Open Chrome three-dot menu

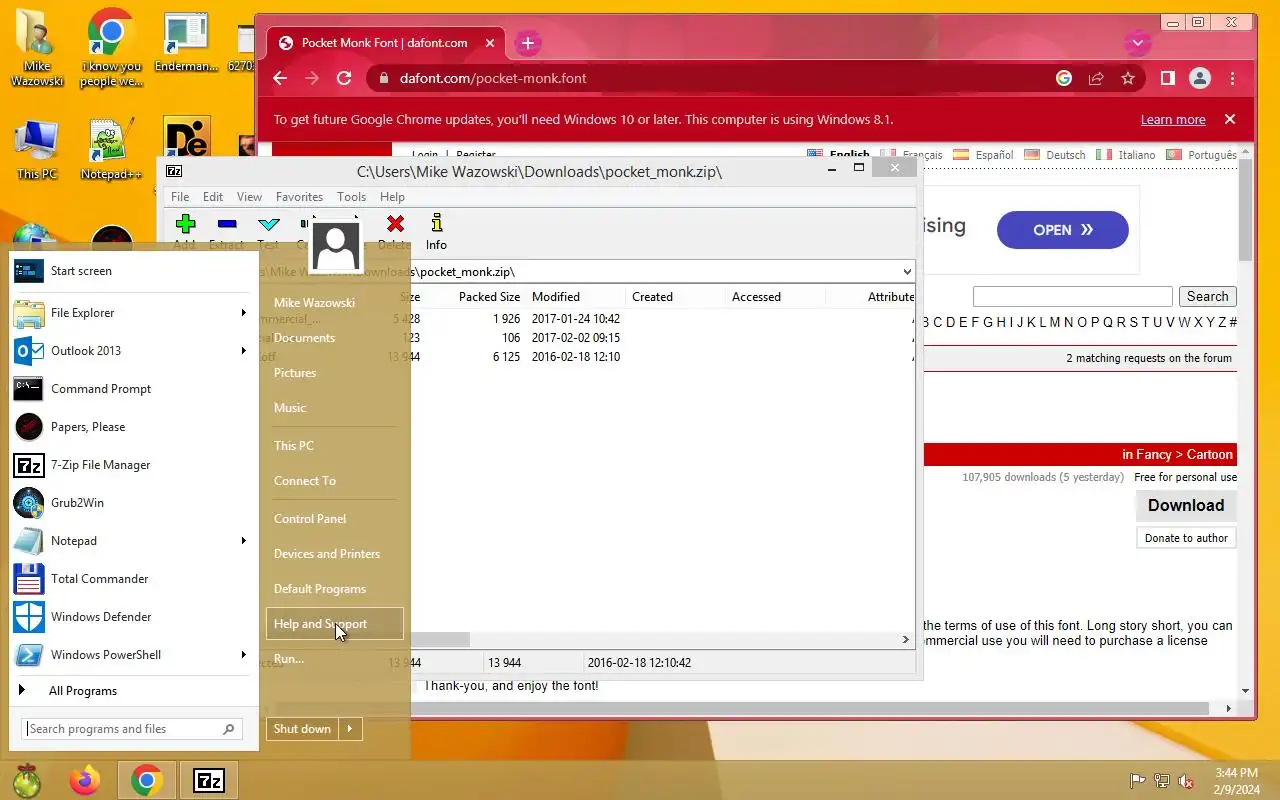[1232, 78]
